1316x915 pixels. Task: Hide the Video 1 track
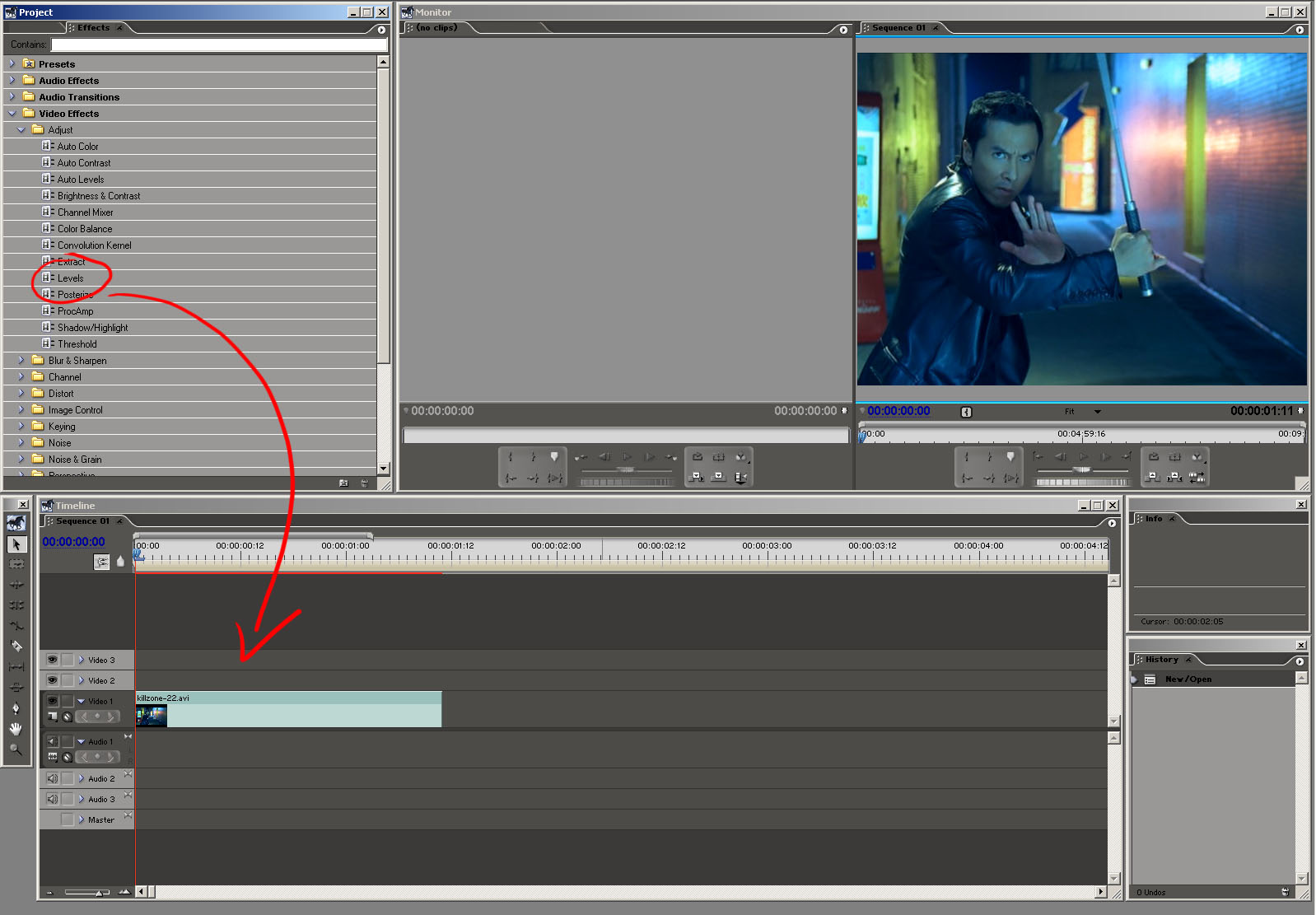52,701
